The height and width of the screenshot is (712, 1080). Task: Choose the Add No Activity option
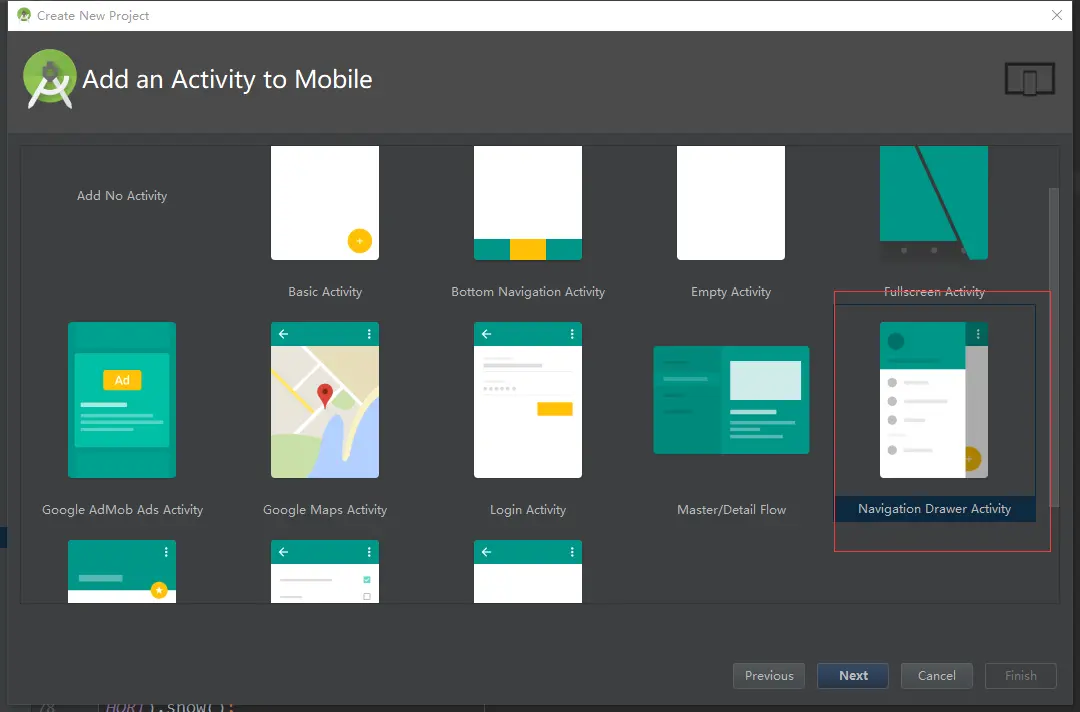coord(122,195)
